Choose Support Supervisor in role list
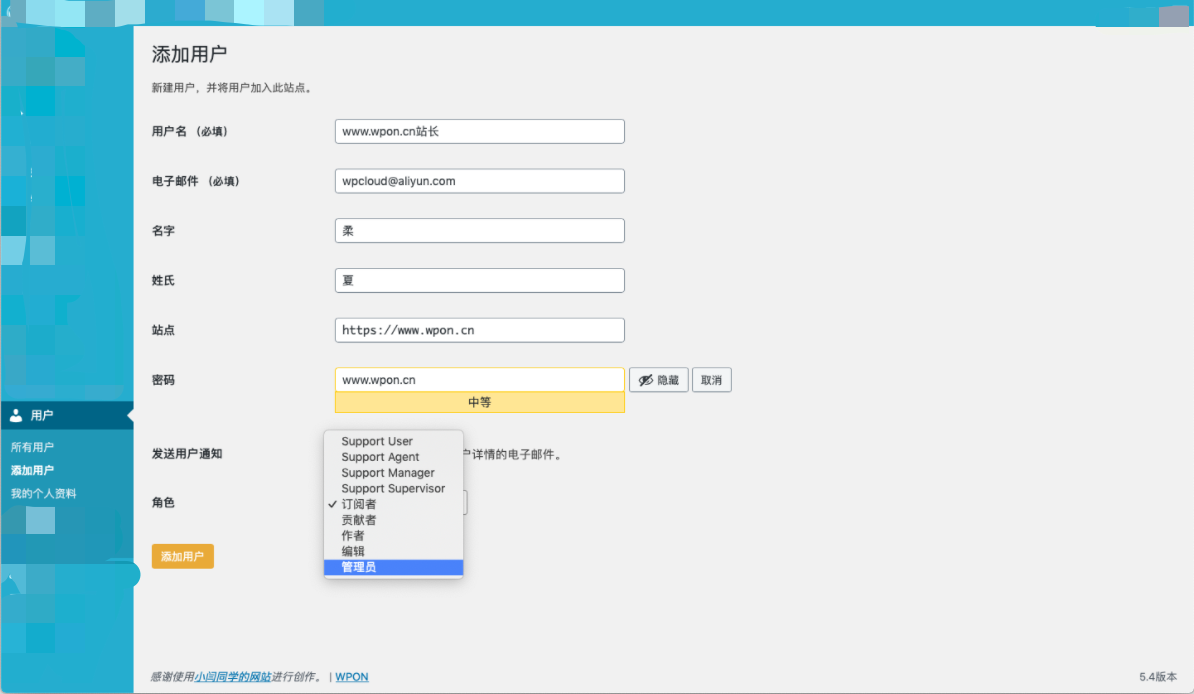Screen dimensions: 1194x694 (x=393, y=488)
